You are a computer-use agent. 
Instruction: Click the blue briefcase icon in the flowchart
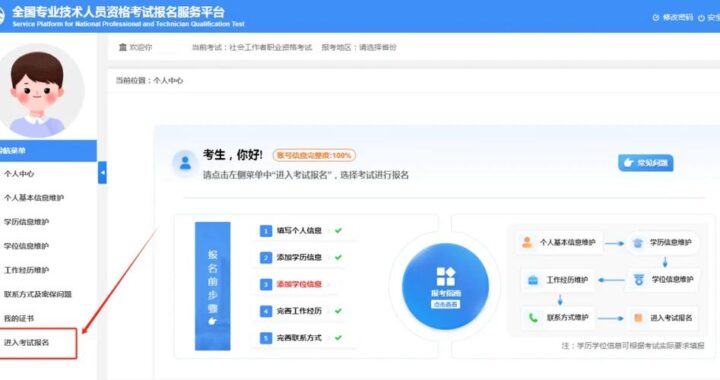click(533, 279)
